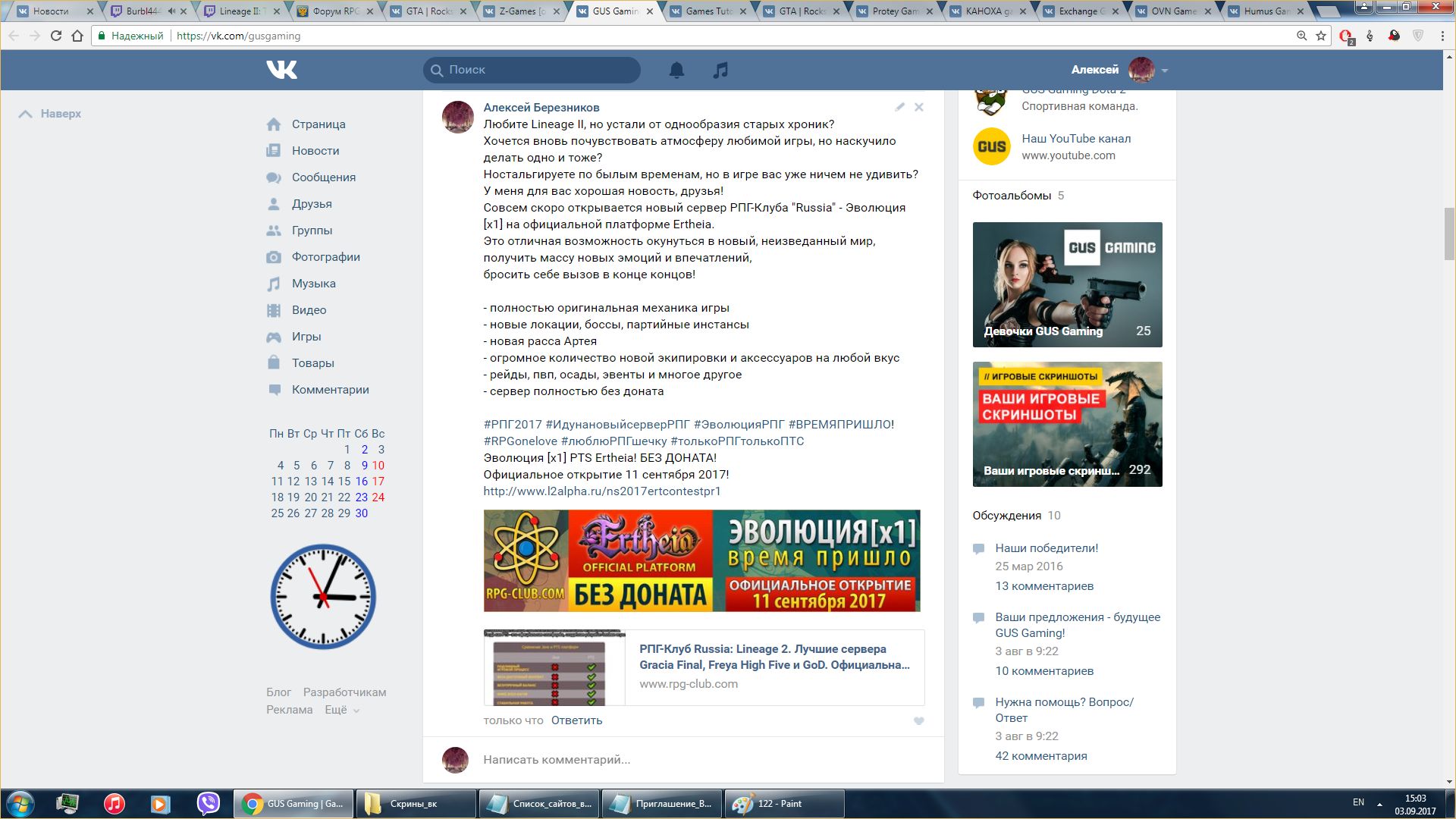
Task: Open Разработчикам footer link
Action: (344, 692)
